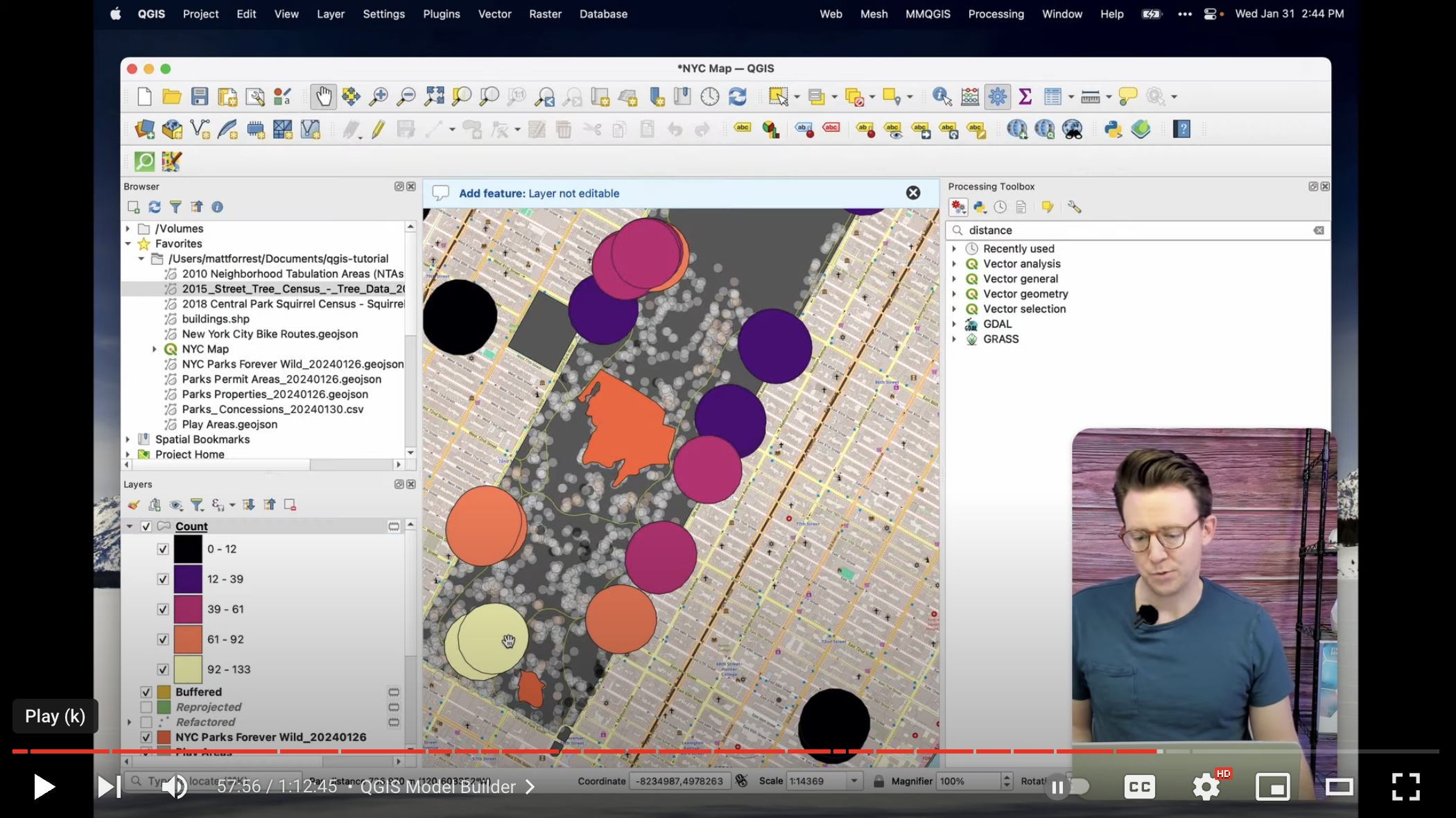Open statistical summary sigma icon
The width and height of the screenshot is (1456, 818).
tap(1025, 96)
